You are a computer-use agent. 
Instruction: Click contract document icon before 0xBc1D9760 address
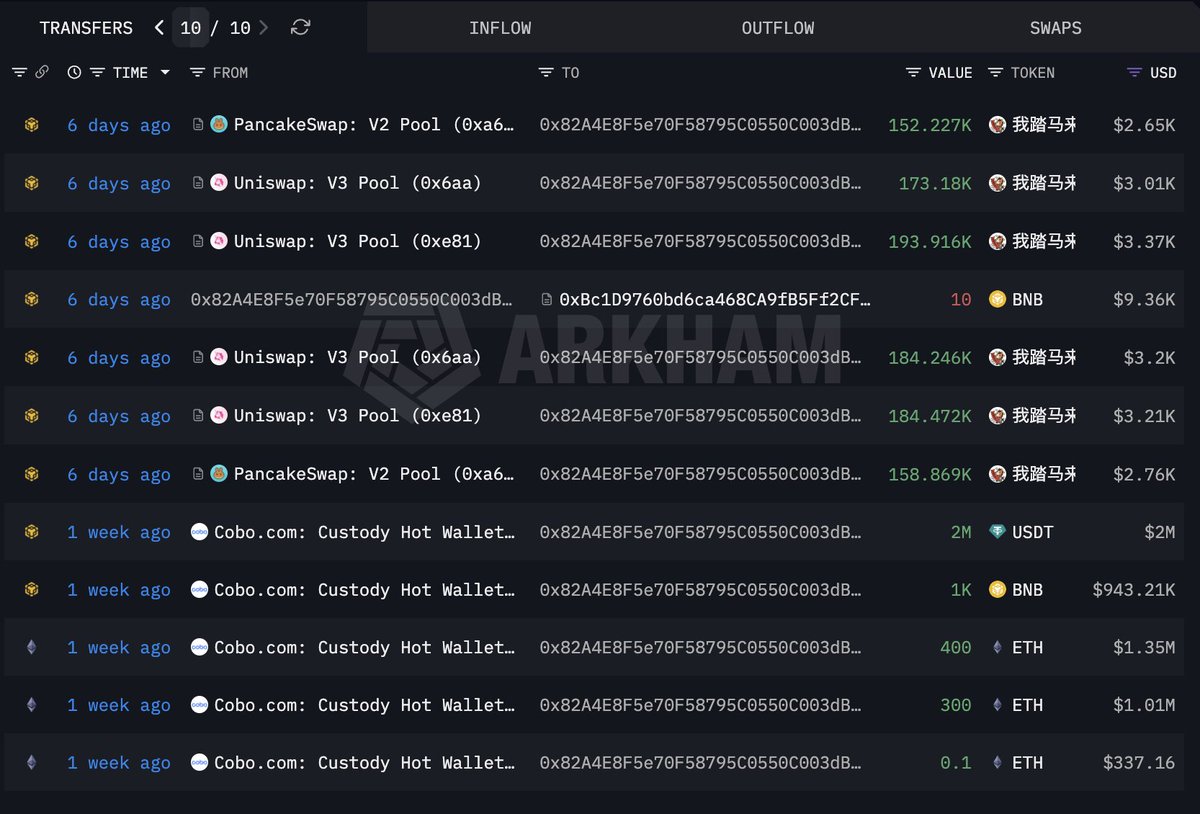coord(546,299)
